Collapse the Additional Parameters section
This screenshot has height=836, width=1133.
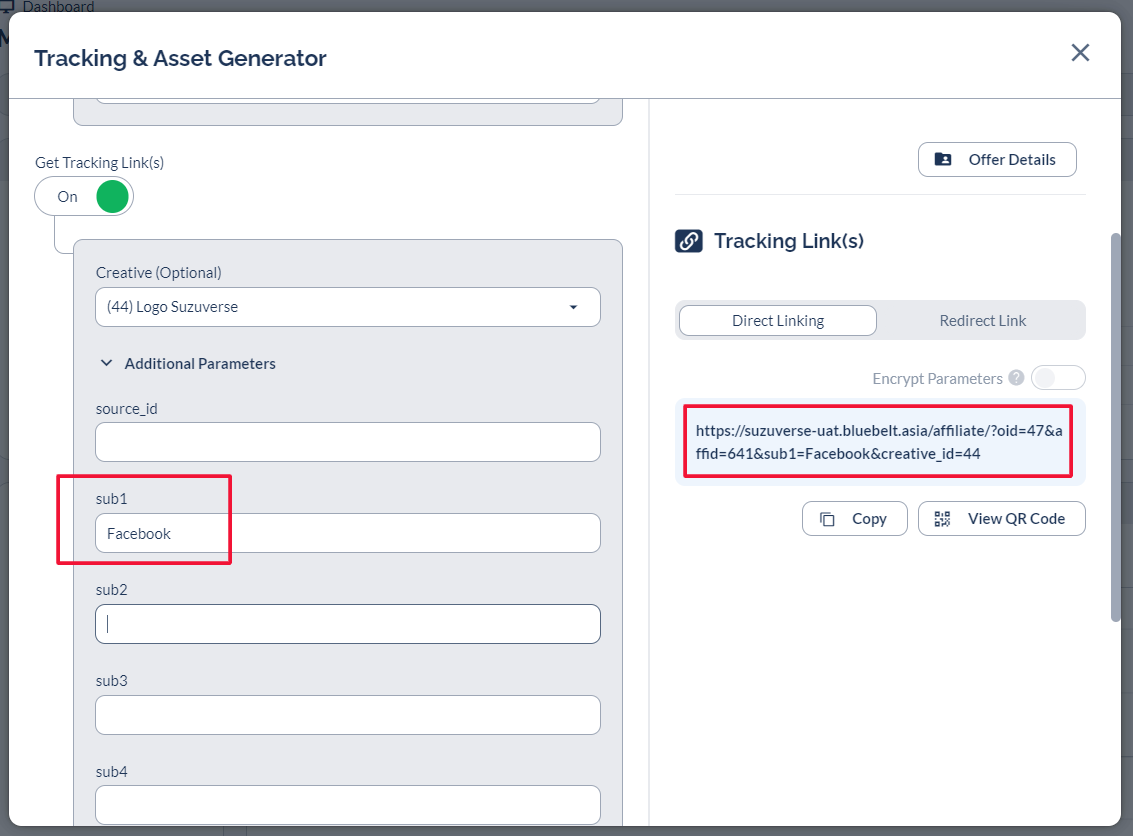pyautogui.click(x=107, y=364)
